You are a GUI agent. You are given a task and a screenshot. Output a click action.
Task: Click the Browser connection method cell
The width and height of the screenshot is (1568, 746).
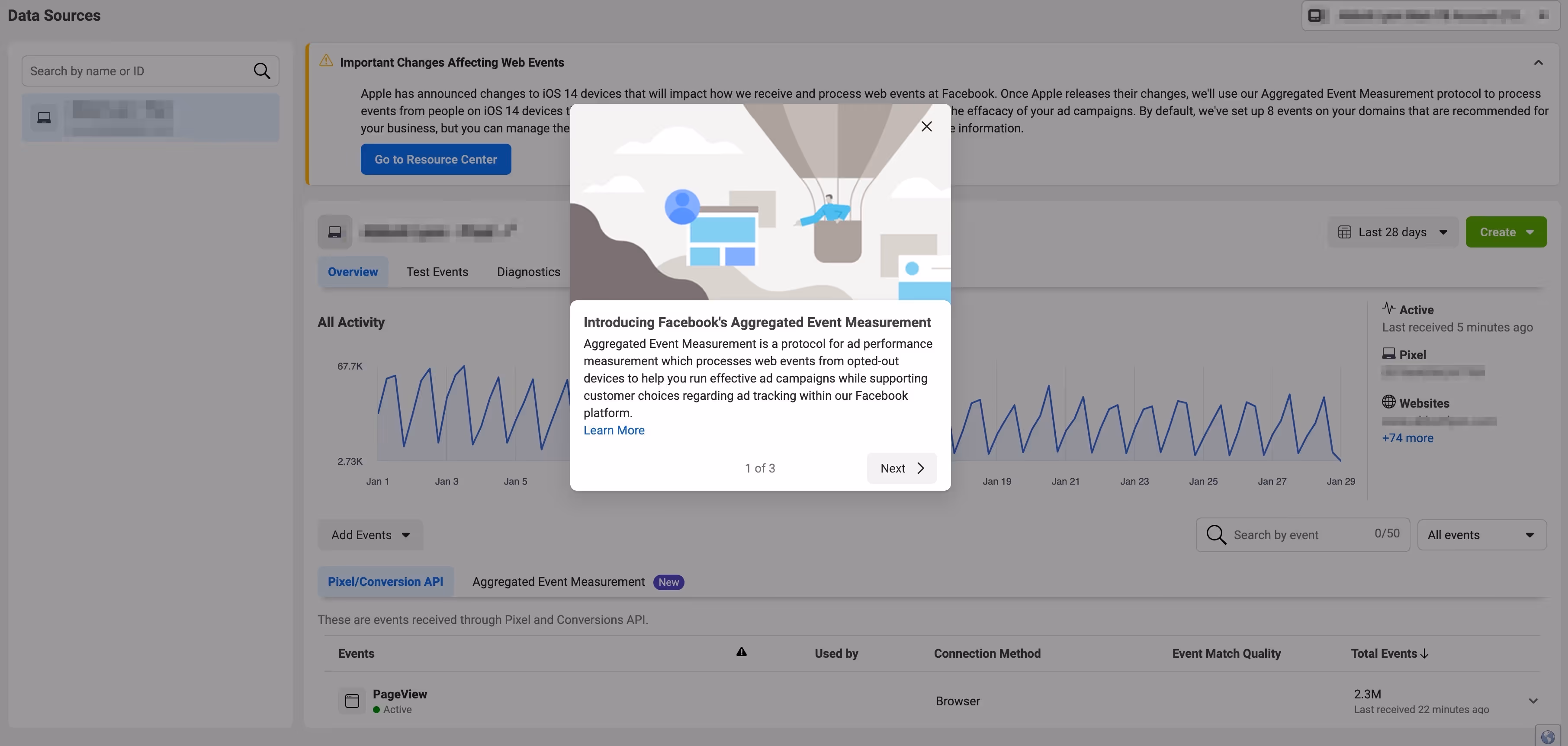(958, 701)
